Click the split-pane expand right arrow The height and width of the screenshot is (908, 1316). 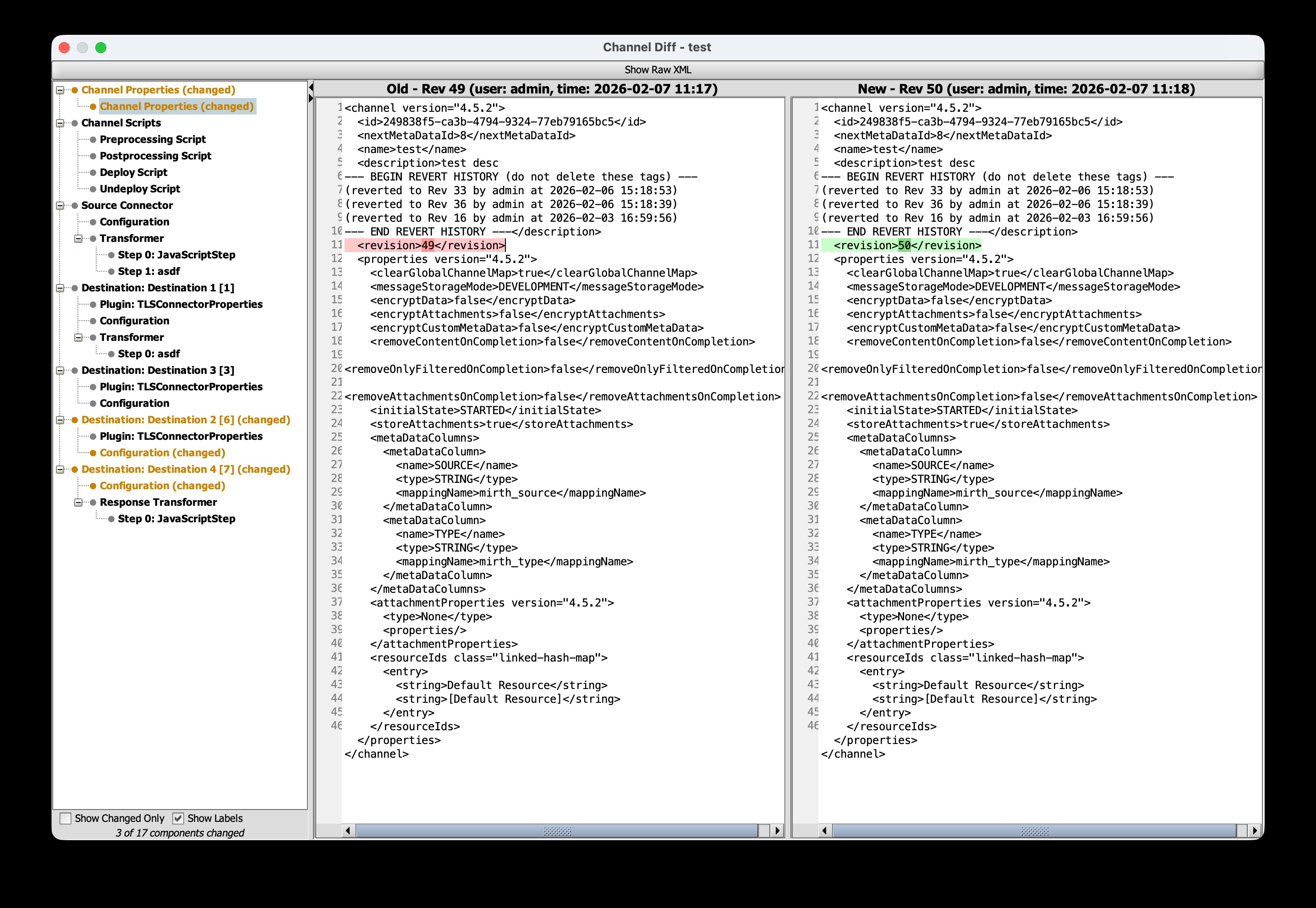(311, 98)
